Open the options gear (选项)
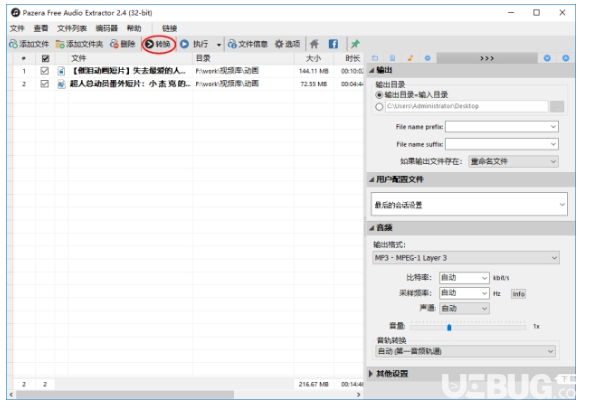The image size is (591, 408). pos(287,44)
